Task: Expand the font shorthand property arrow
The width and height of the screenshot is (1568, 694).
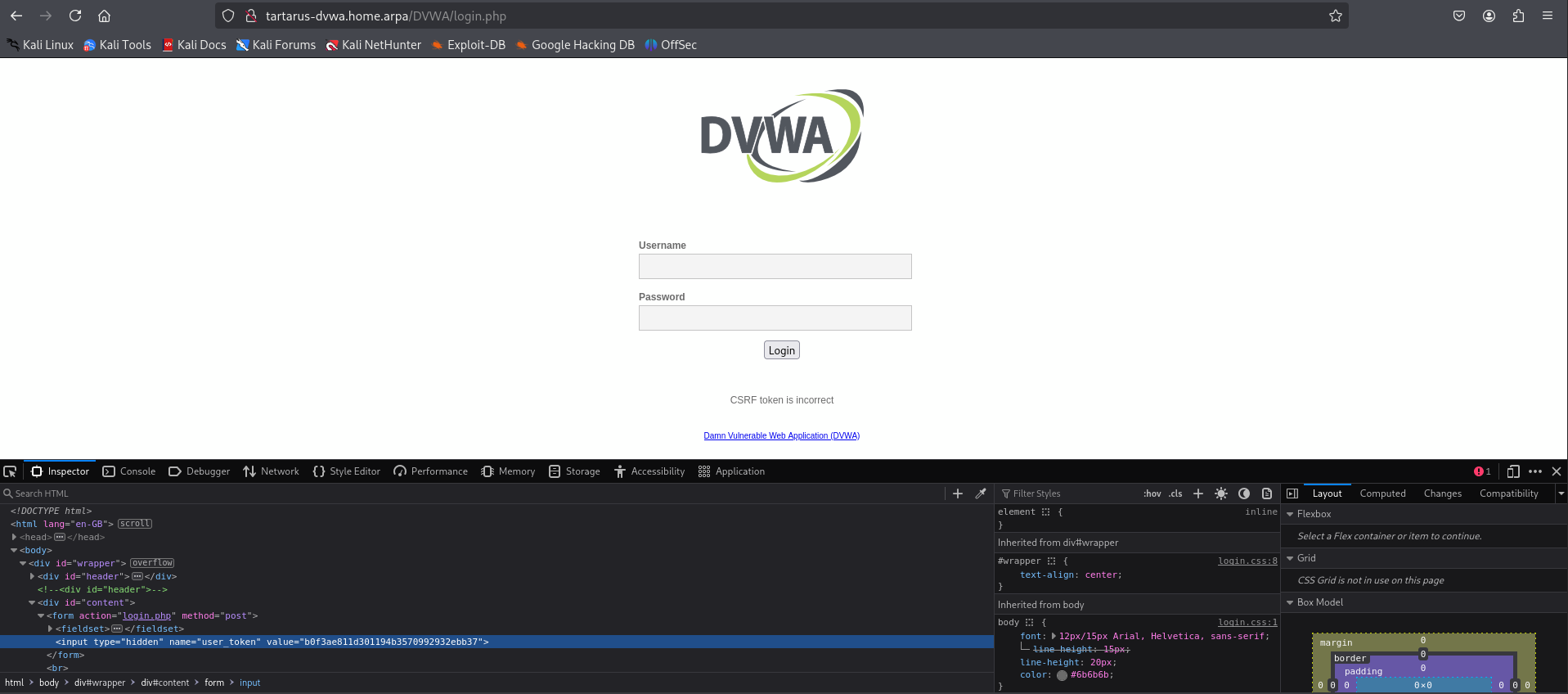Action: coord(1054,636)
